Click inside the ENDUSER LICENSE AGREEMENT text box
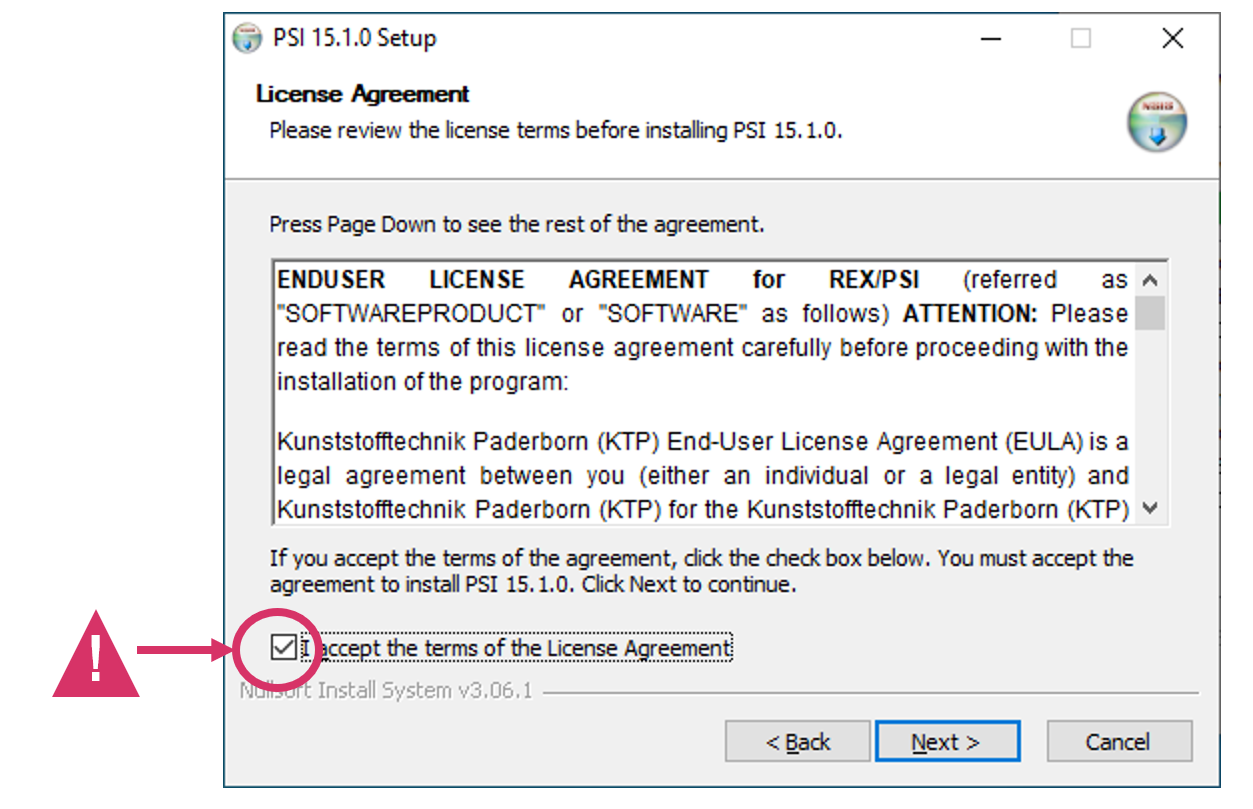This screenshot has width=1253, height=809. [x=704, y=394]
